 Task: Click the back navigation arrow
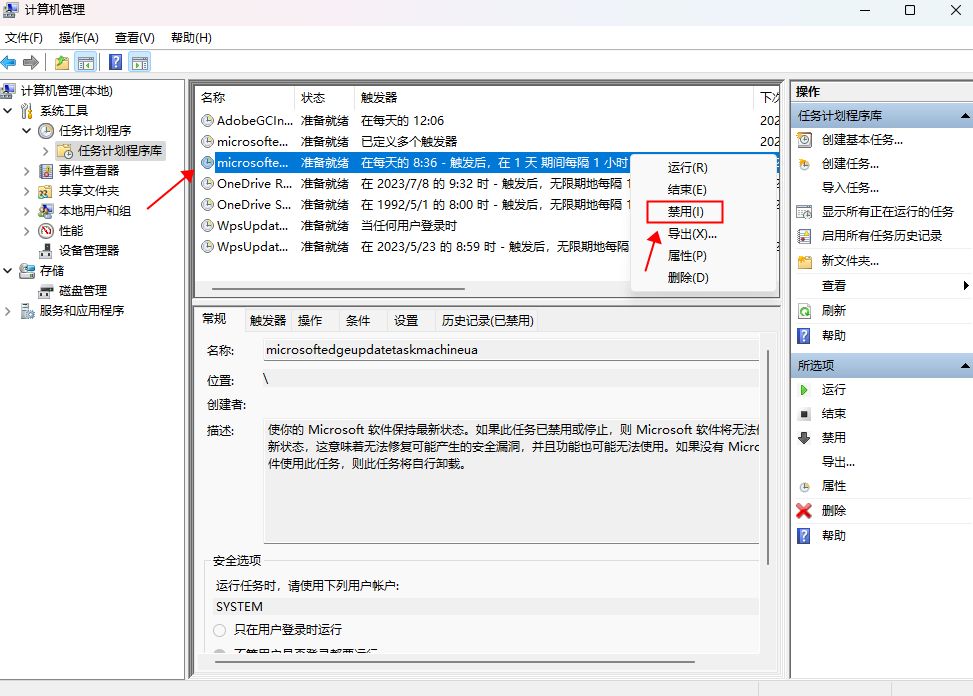tap(10, 61)
